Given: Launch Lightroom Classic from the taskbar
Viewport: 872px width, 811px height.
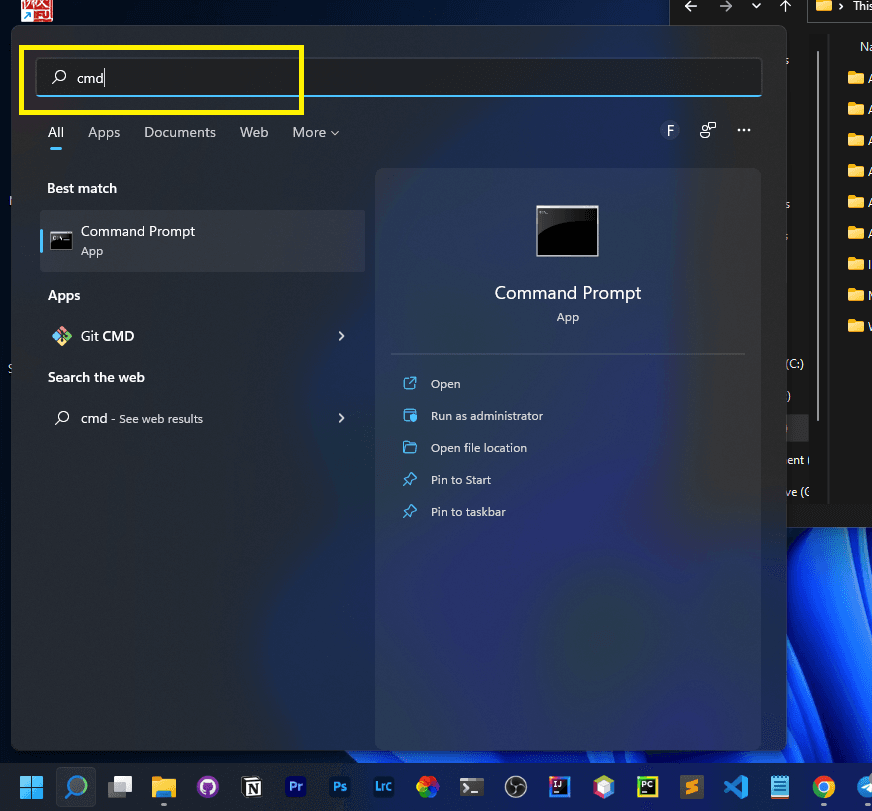Looking at the screenshot, I should (x=383, y=787).
